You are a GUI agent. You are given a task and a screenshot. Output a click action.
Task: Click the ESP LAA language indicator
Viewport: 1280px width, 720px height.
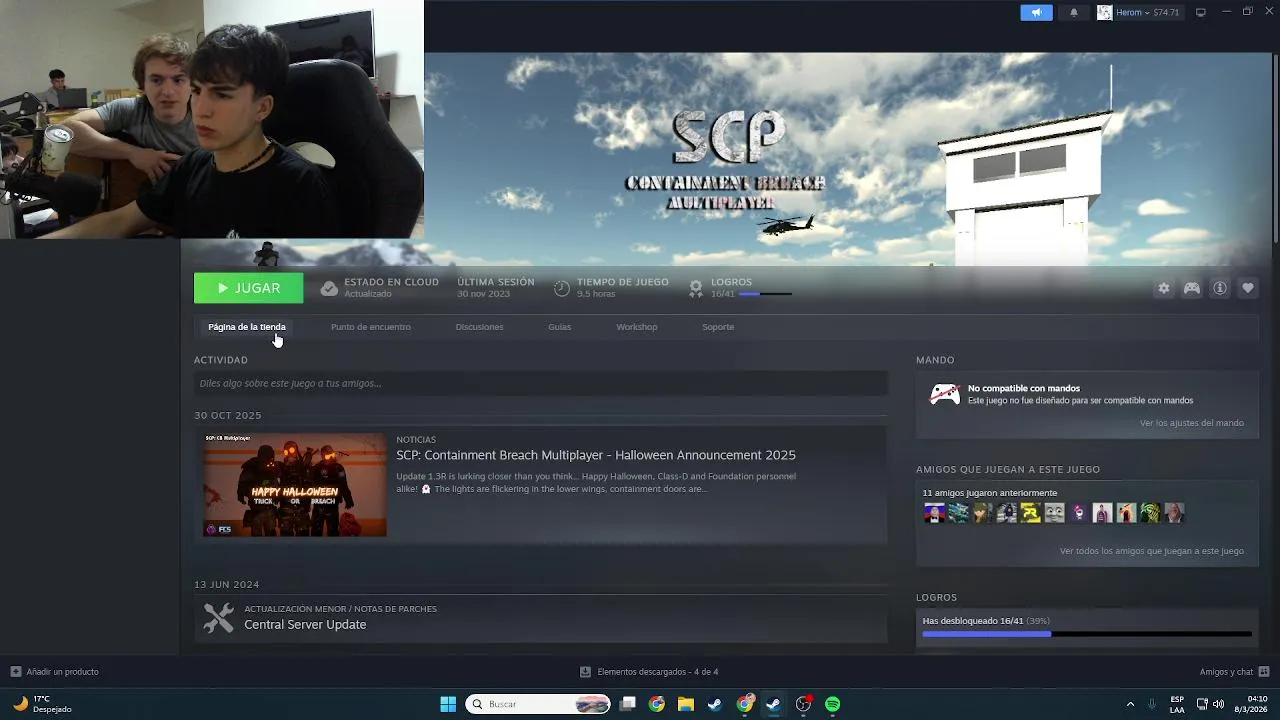coord(1177,704)
